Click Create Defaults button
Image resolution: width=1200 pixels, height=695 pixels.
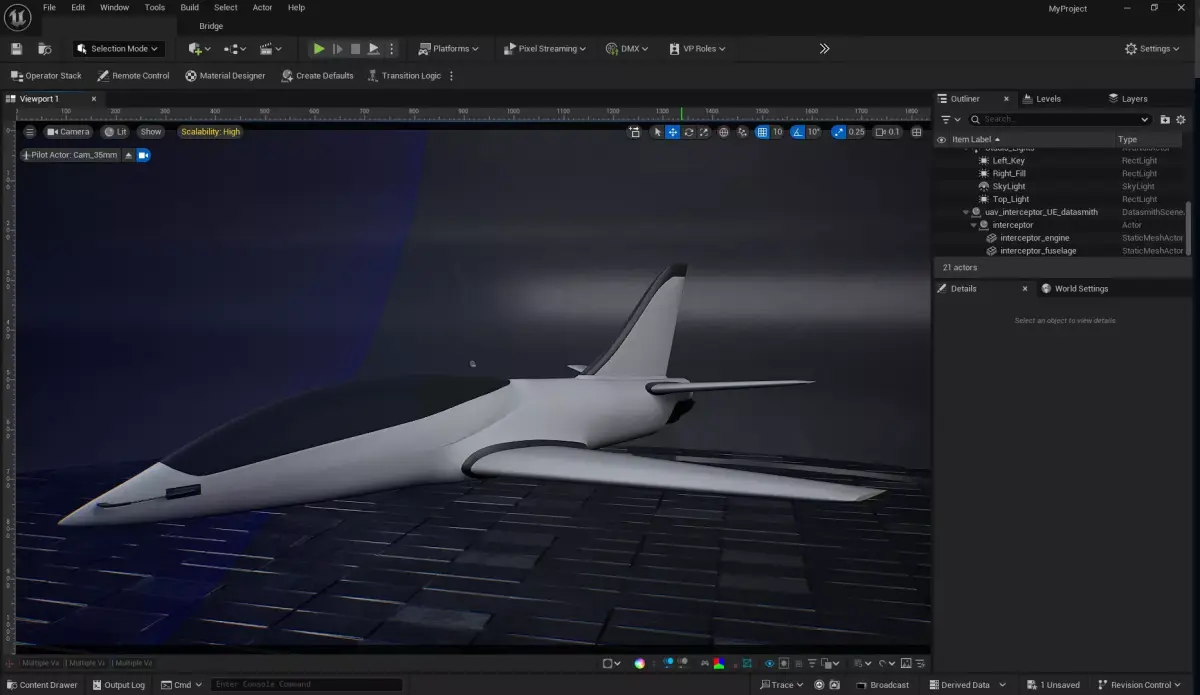tap(317, 76)
